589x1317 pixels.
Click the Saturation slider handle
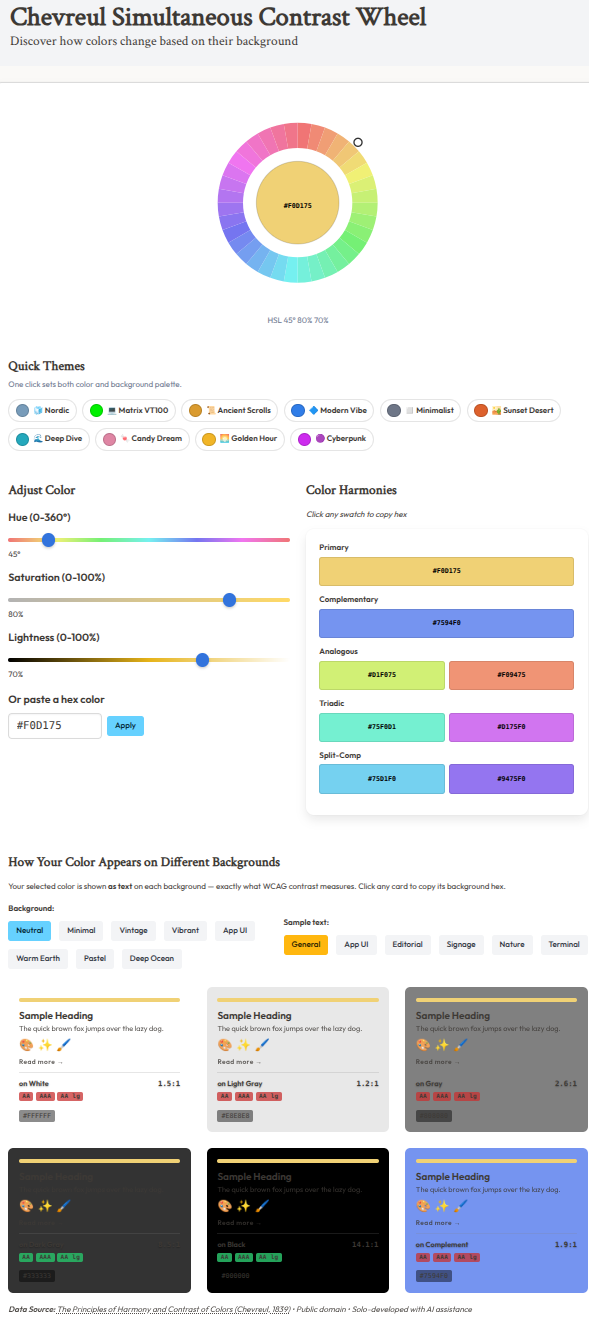click(x=229, y=600)
